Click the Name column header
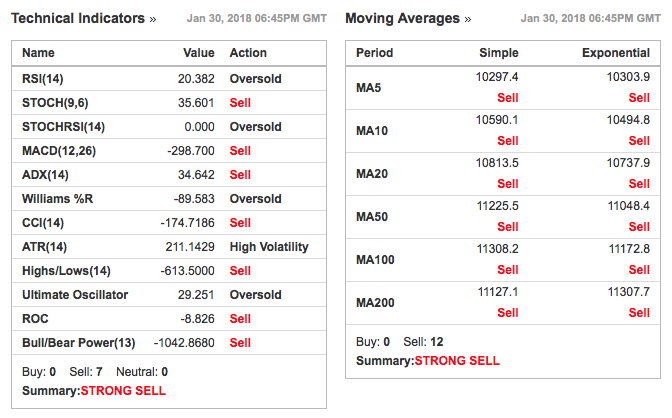672x418 pixels. click(x=38, y=53)
